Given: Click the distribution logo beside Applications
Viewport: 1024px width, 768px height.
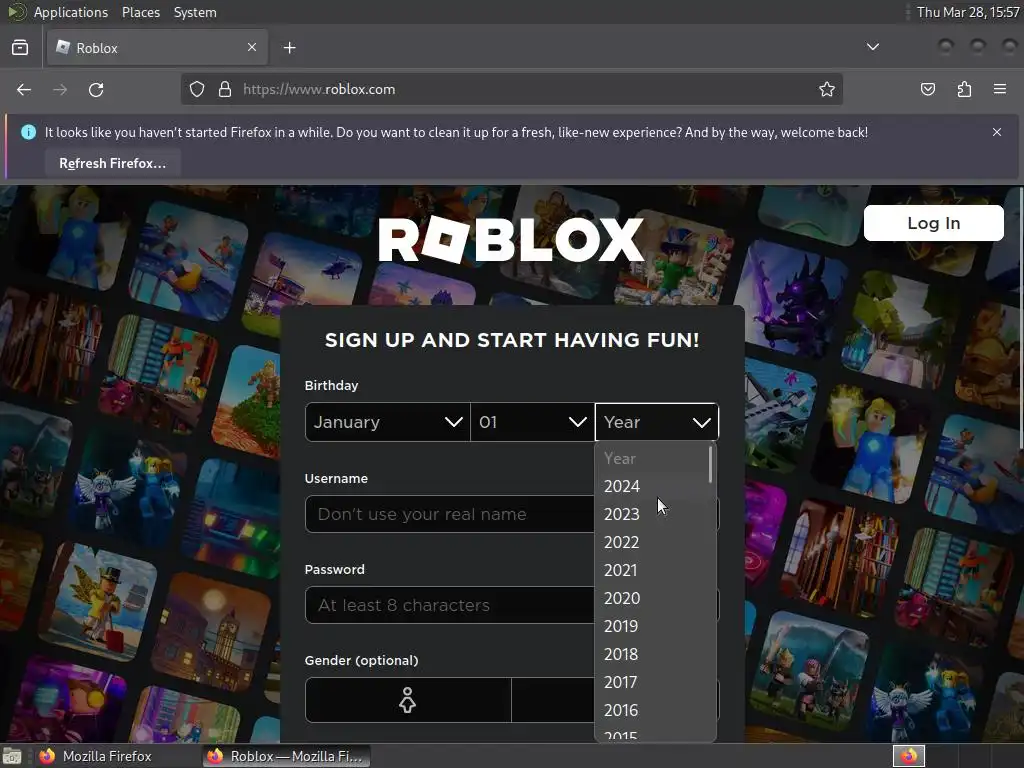Looking at the screenshot, I should coord(16,12).
